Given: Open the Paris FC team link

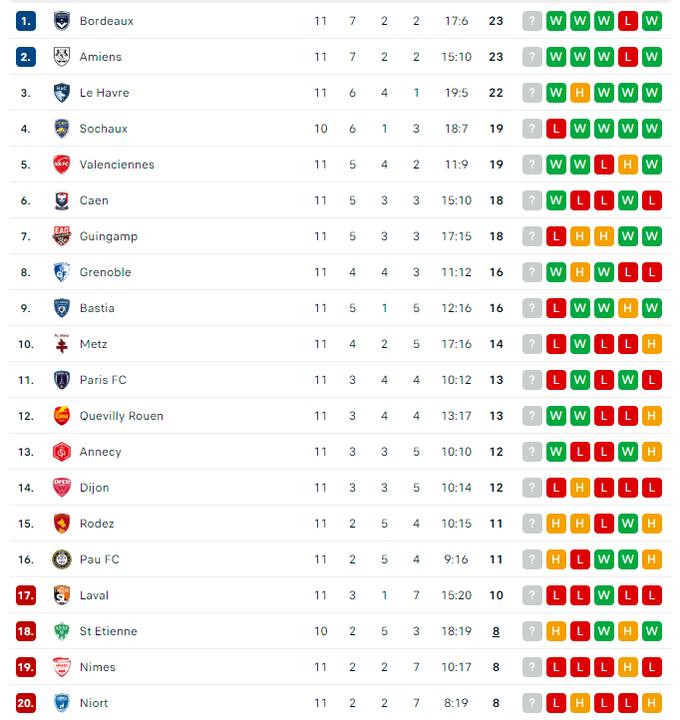Looking at the screenshot, I should pos(103,380).
